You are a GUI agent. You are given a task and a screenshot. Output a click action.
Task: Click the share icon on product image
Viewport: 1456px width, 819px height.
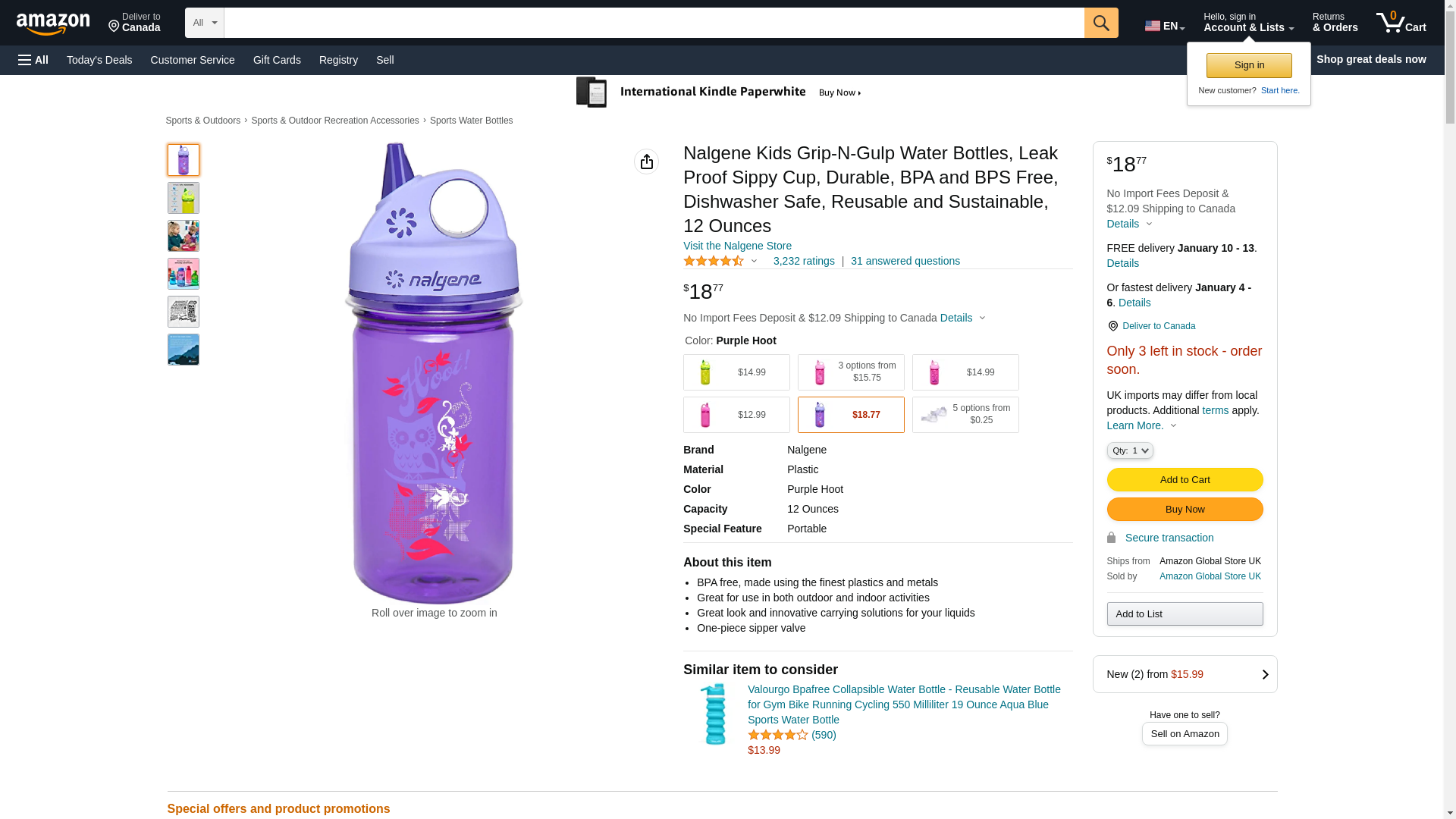[x=646, y=162]
